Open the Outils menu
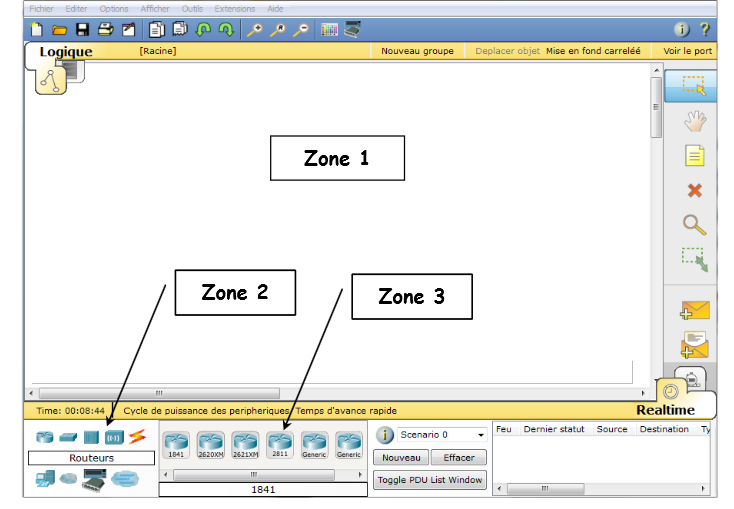Screen dimensions: 734x509 pyautogui.click(x=192, y=8)
